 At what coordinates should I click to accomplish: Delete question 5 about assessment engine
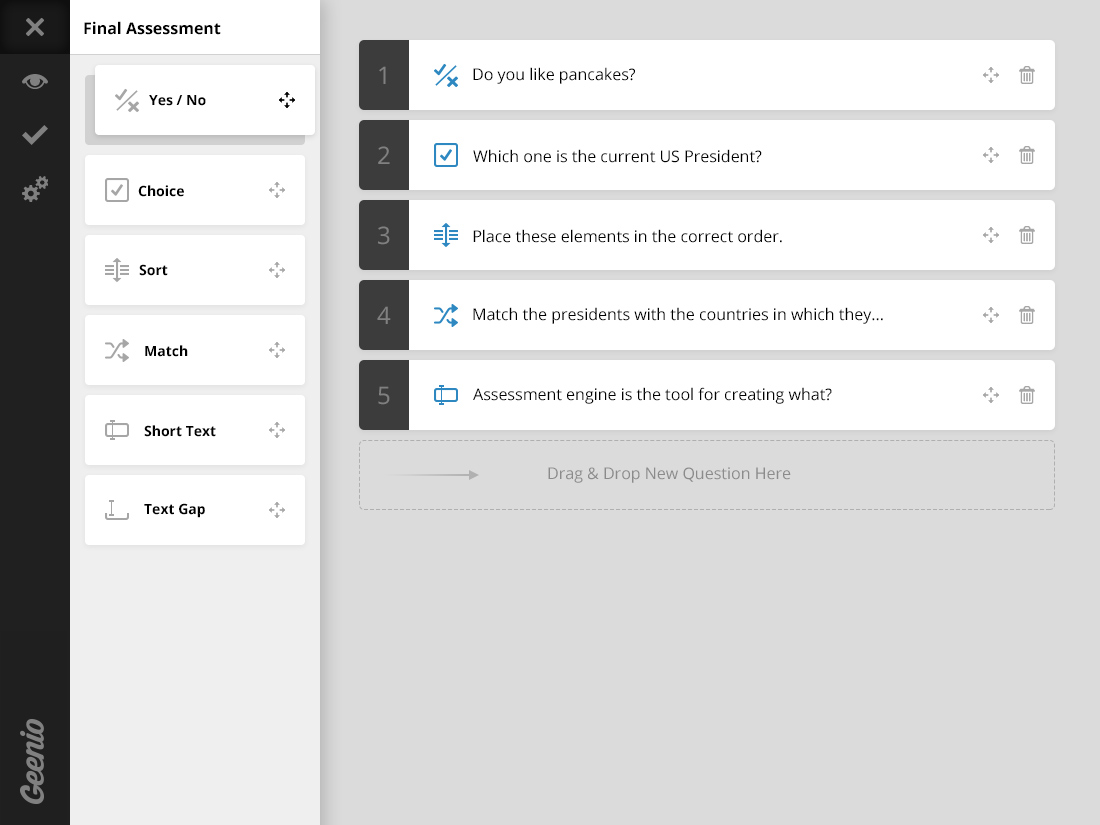point(1027,395)
